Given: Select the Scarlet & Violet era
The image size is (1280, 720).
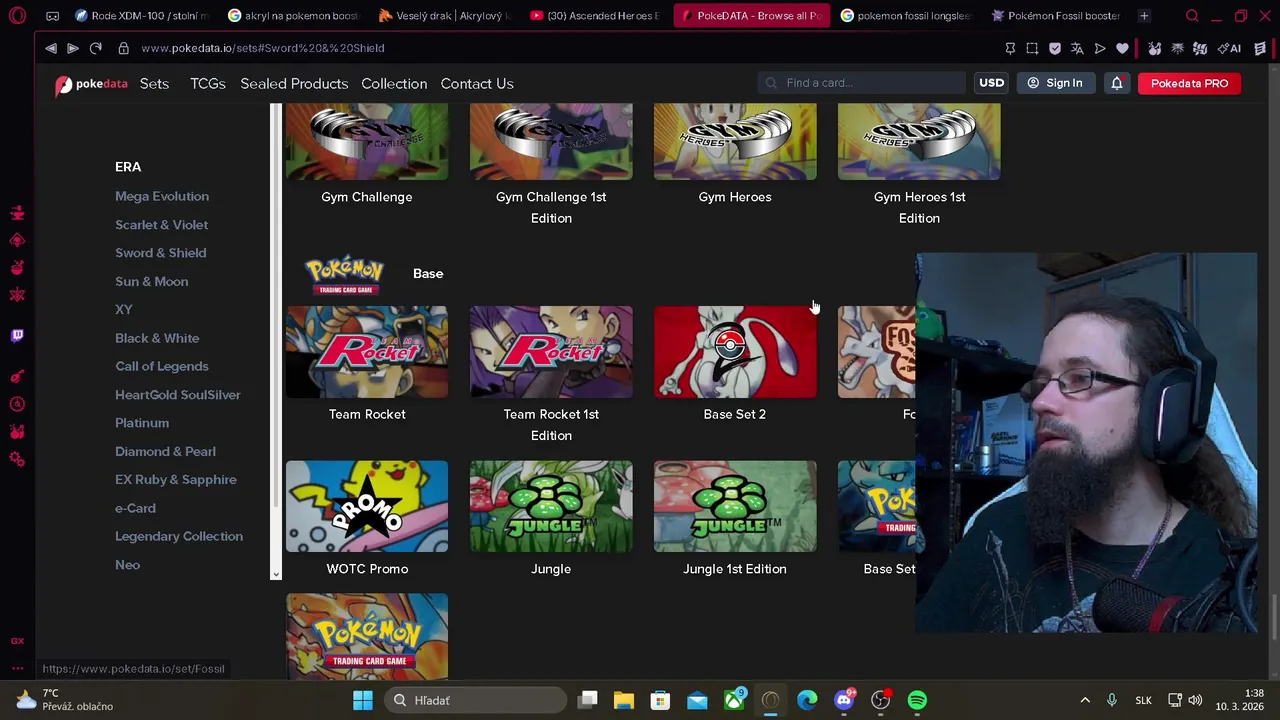Looking at the screenshot, I should [162, 225].
